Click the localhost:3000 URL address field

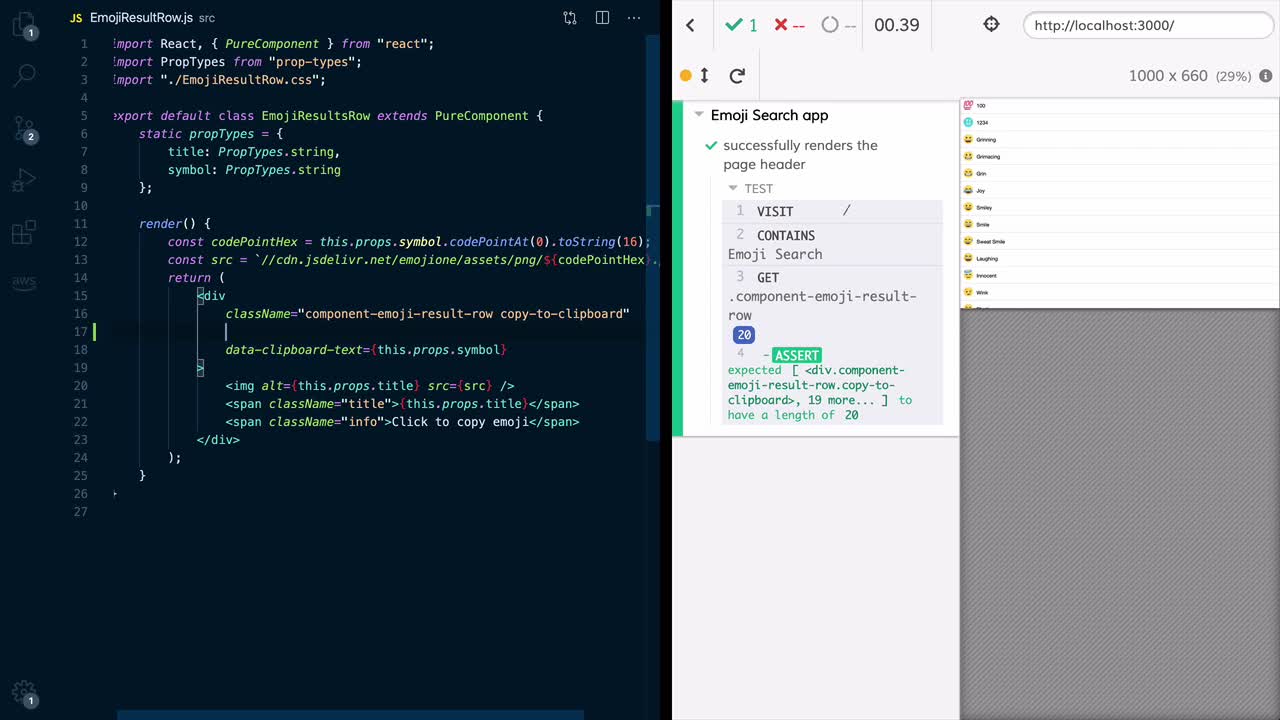tap(1148, 25)
